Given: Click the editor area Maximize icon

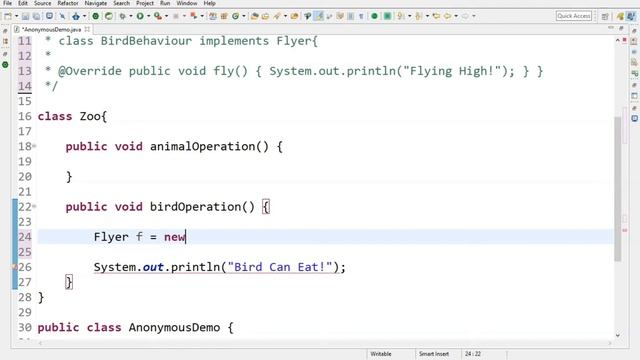Looking at the screenshot, I should [x=621, y=28].
